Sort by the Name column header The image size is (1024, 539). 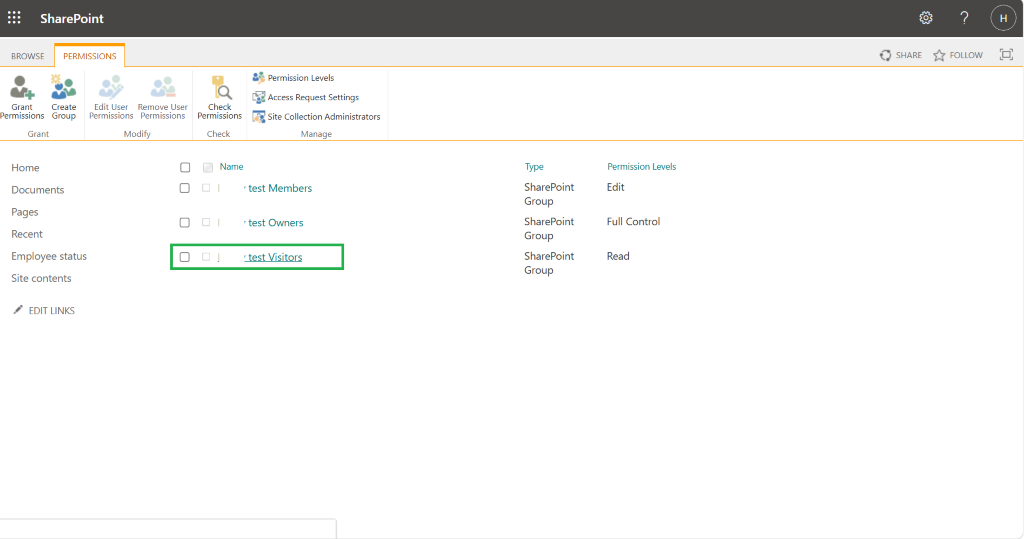click(231, 167)
